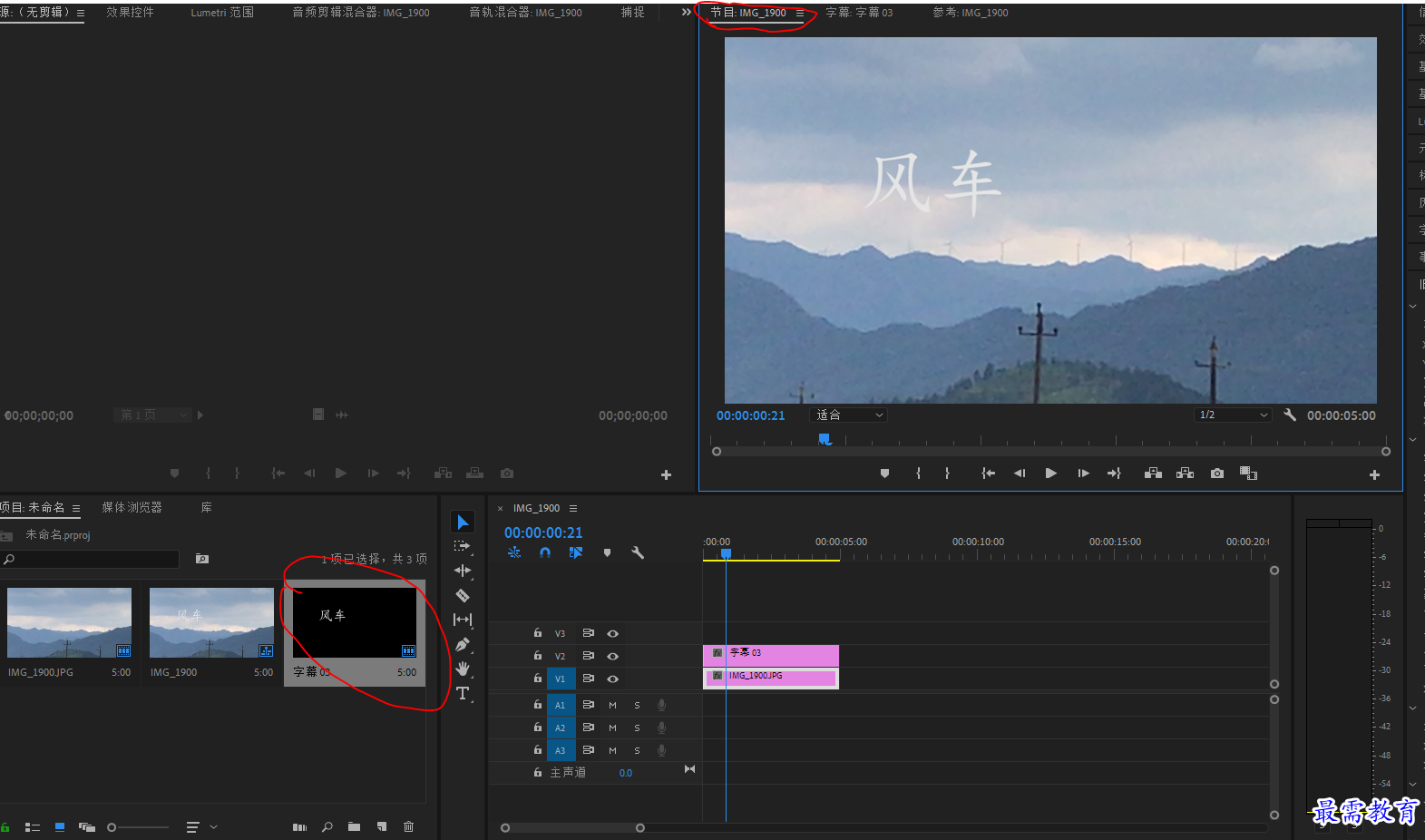1425x840 pixels.
Task: Toggle V2 track output eye
Action: click(613, 656)
